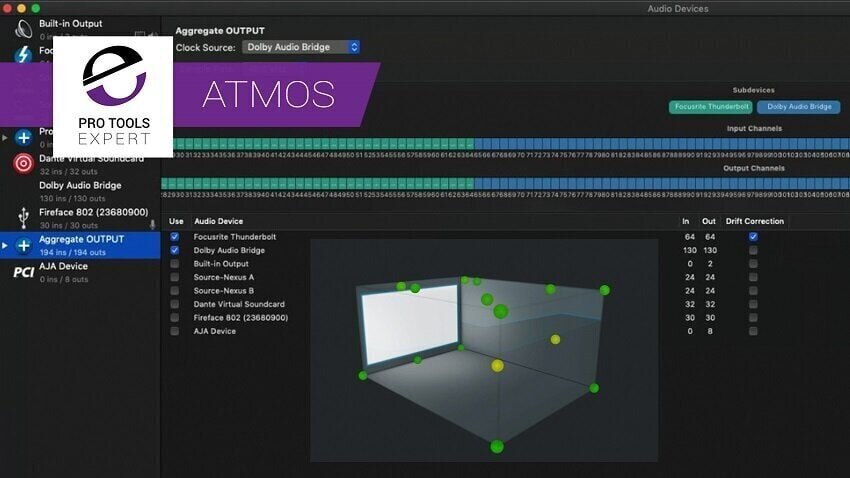Viewport: 850px width, 478px height.
Task: Click the Pro Tools Expert logo
Action: click(113, 97)
